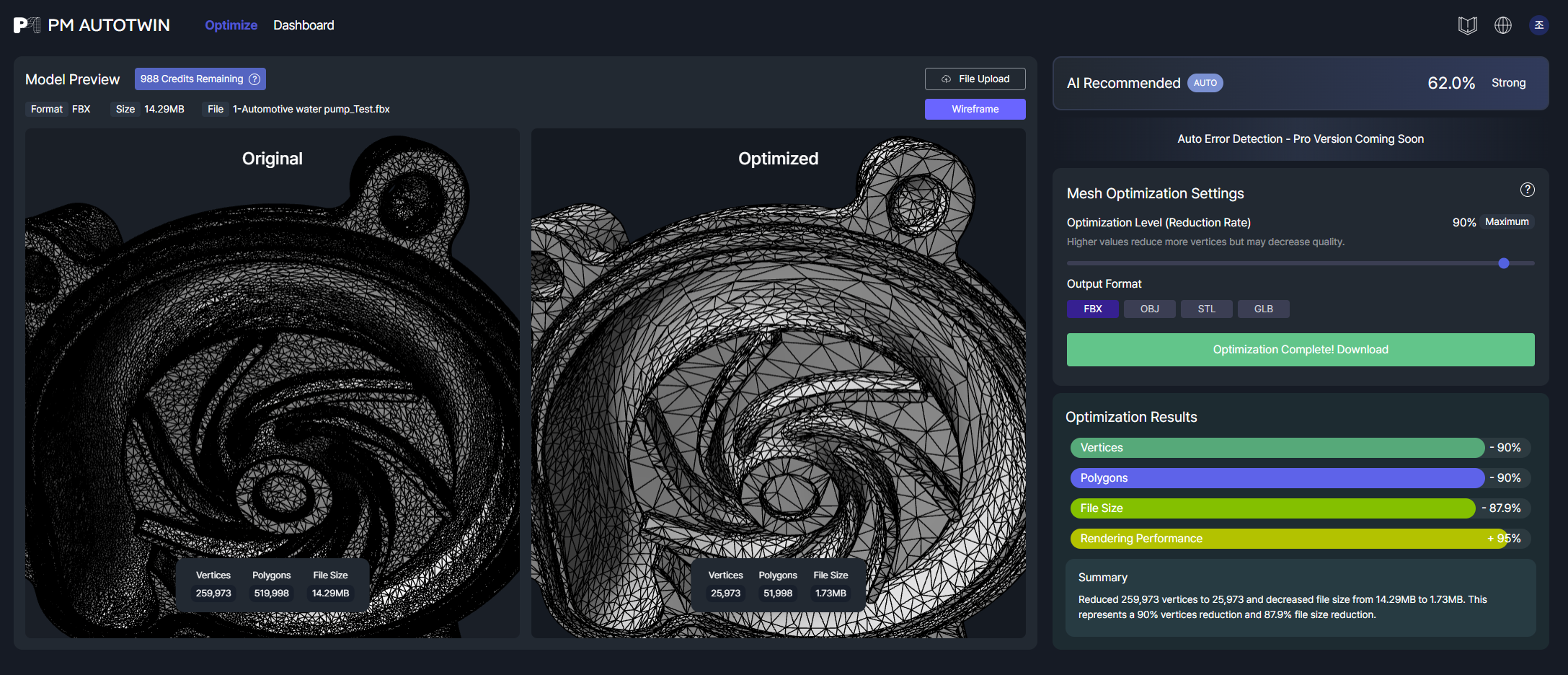Click the credits remaining help icon
Screen dimensions: 1568x675
(x=255, y=79)
